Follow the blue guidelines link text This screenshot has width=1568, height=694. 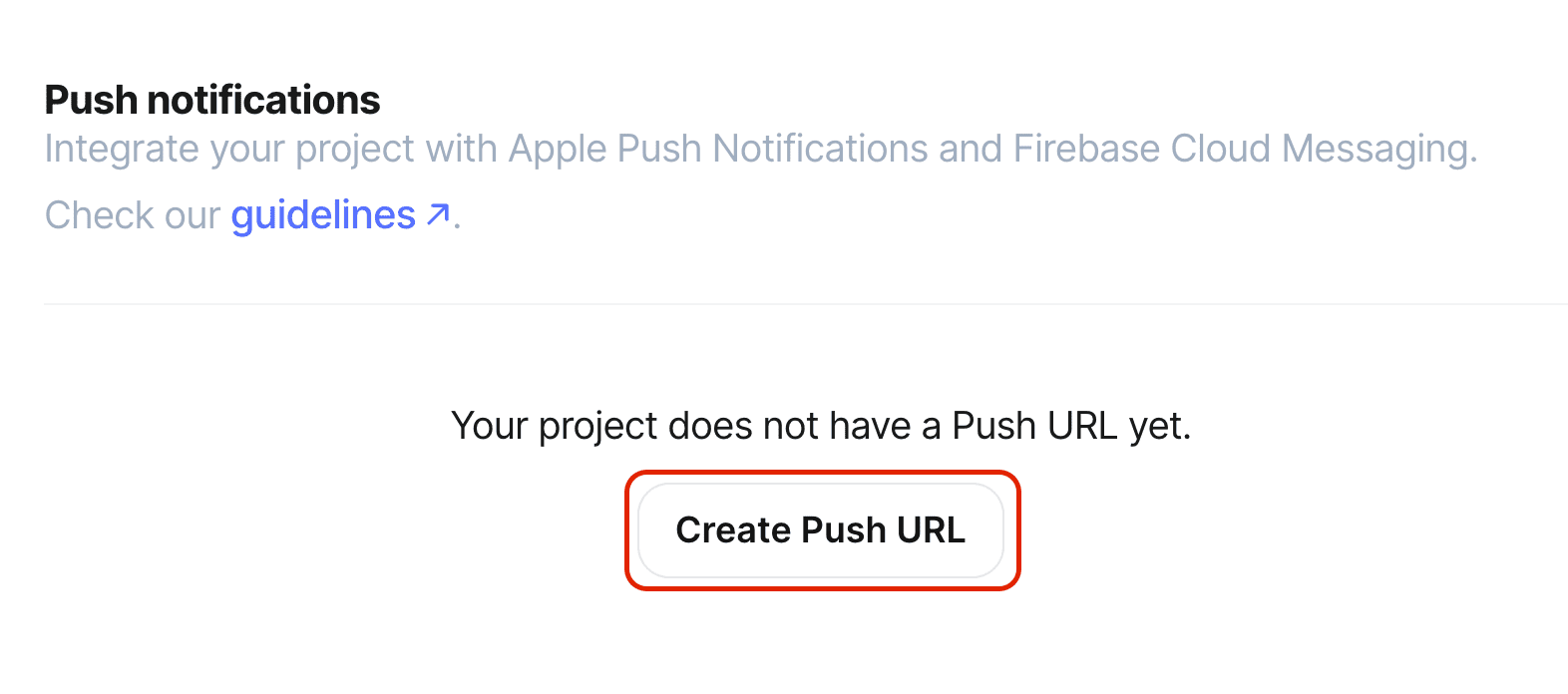click(322, 214)
